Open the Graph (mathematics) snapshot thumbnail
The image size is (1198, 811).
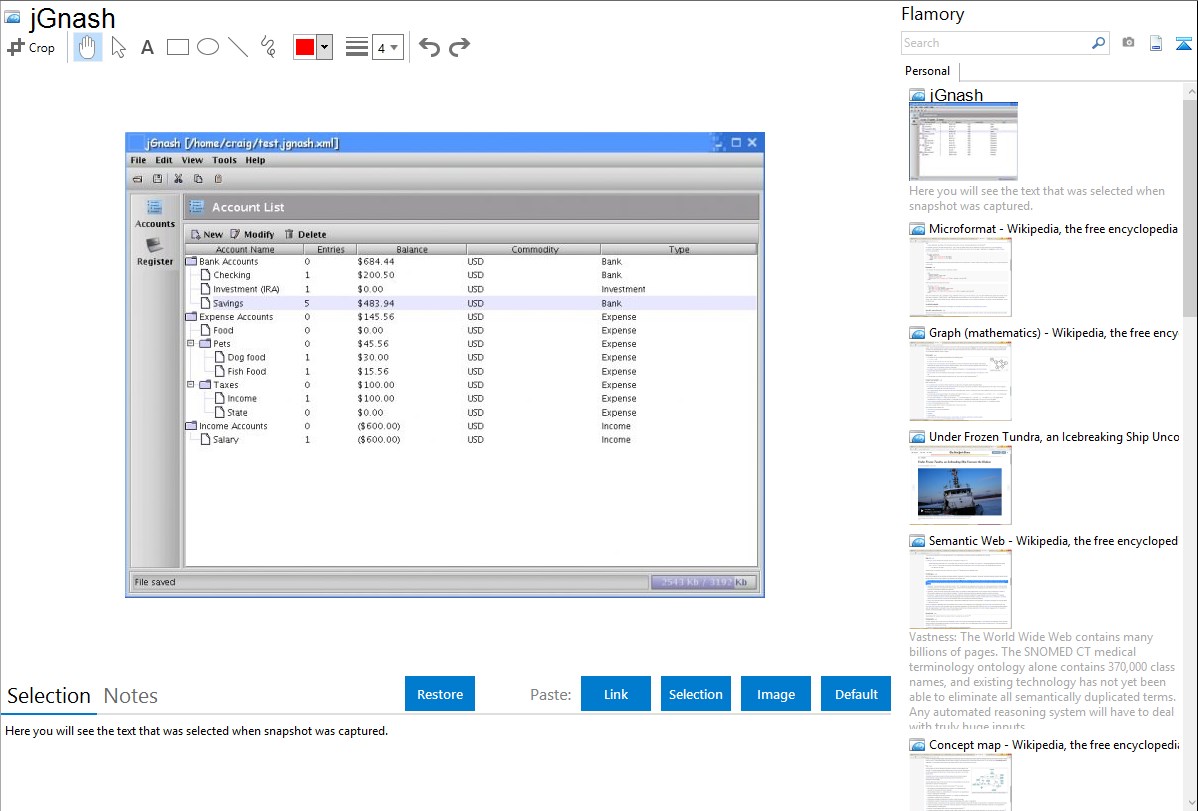click(x=960, y=381)
